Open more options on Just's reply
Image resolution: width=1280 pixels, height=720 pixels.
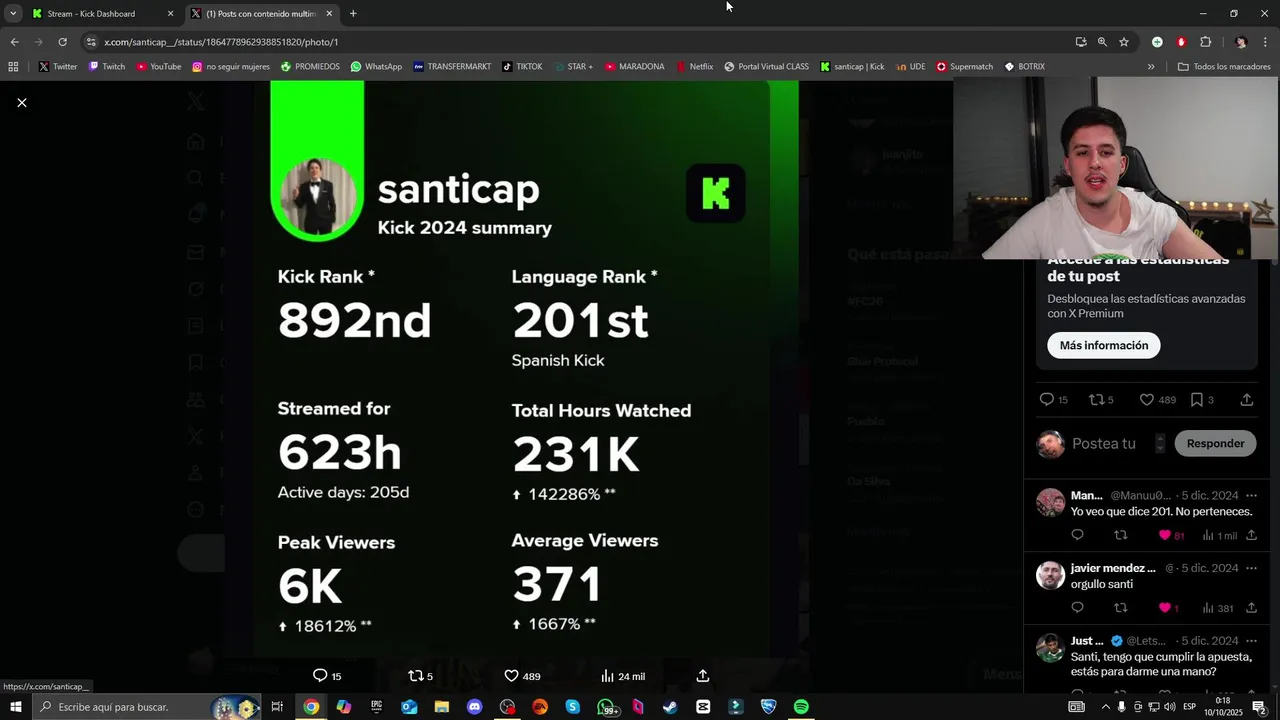1251,641
